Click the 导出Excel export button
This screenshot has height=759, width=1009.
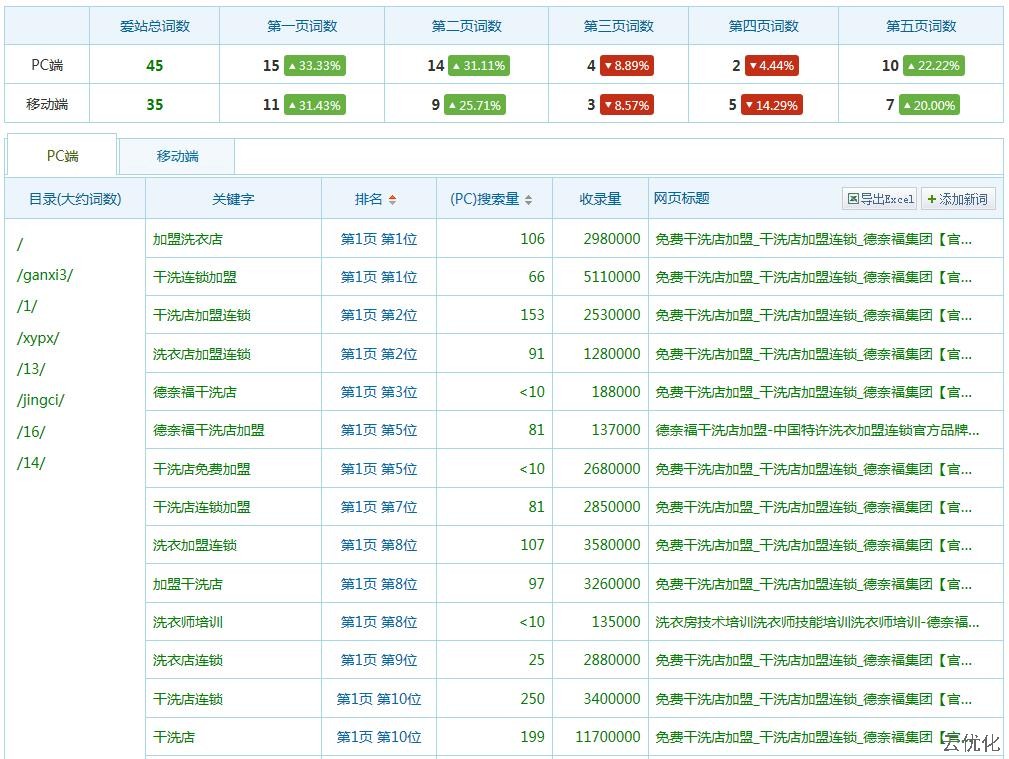880,199
